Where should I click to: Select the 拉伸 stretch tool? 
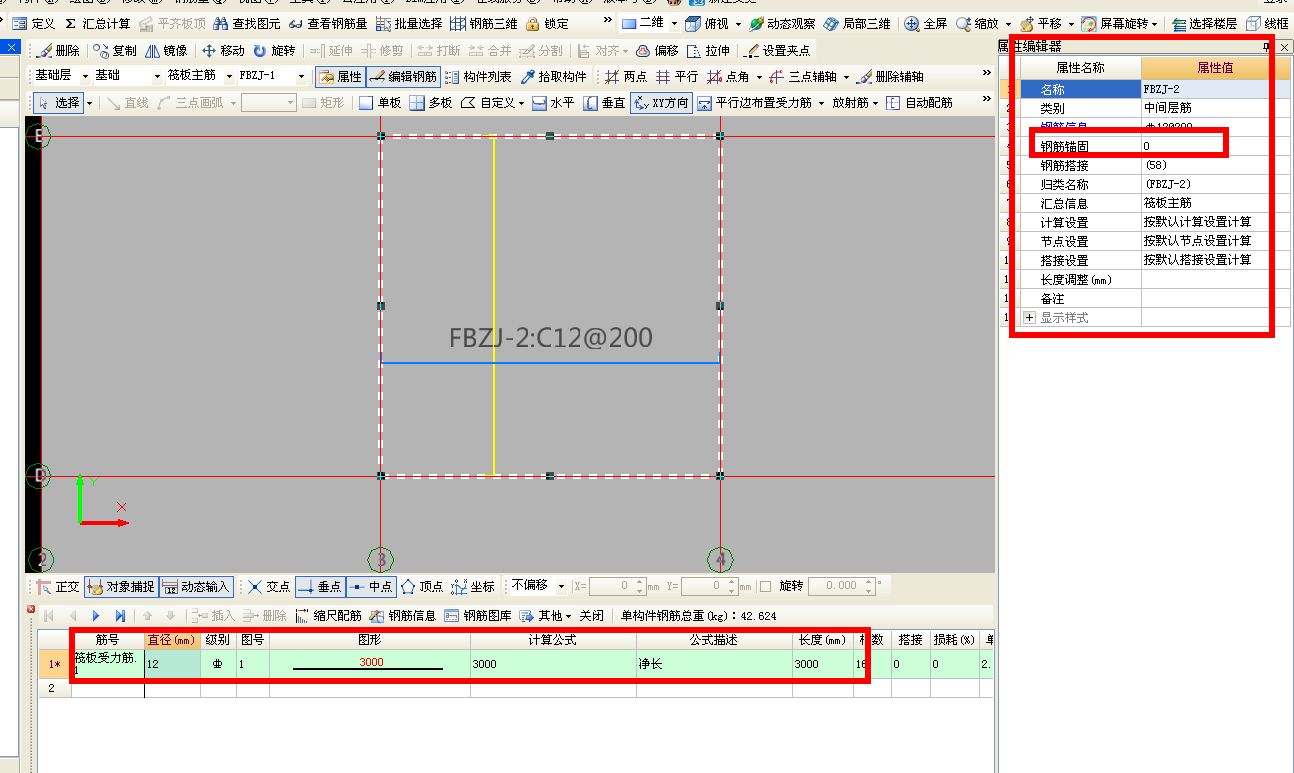coord(709,50)
